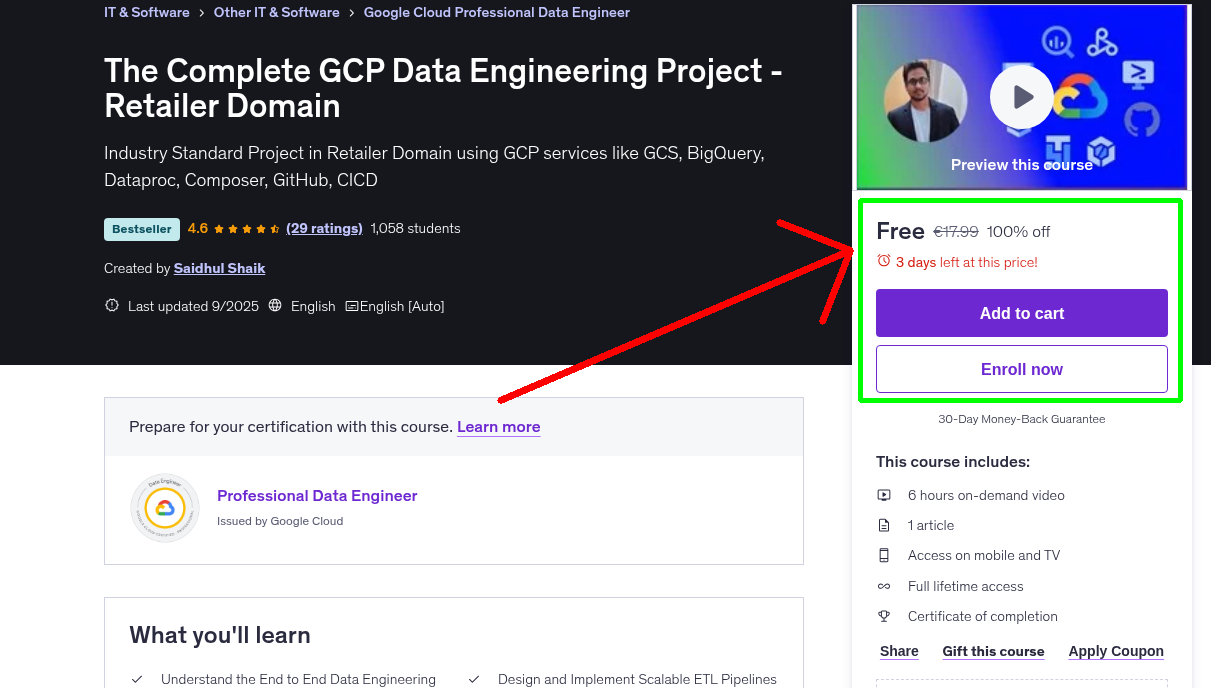Open the IT & Software category
Screen dimensions: 1211x688
coord(146,12)
